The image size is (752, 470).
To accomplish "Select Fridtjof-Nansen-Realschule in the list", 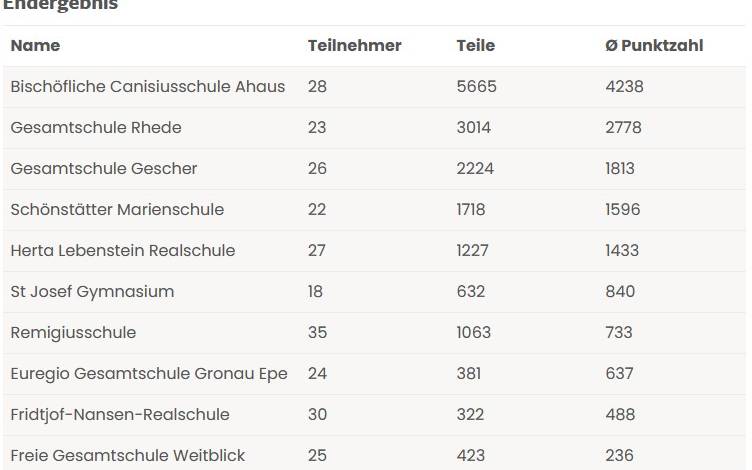I will (120, 415).
